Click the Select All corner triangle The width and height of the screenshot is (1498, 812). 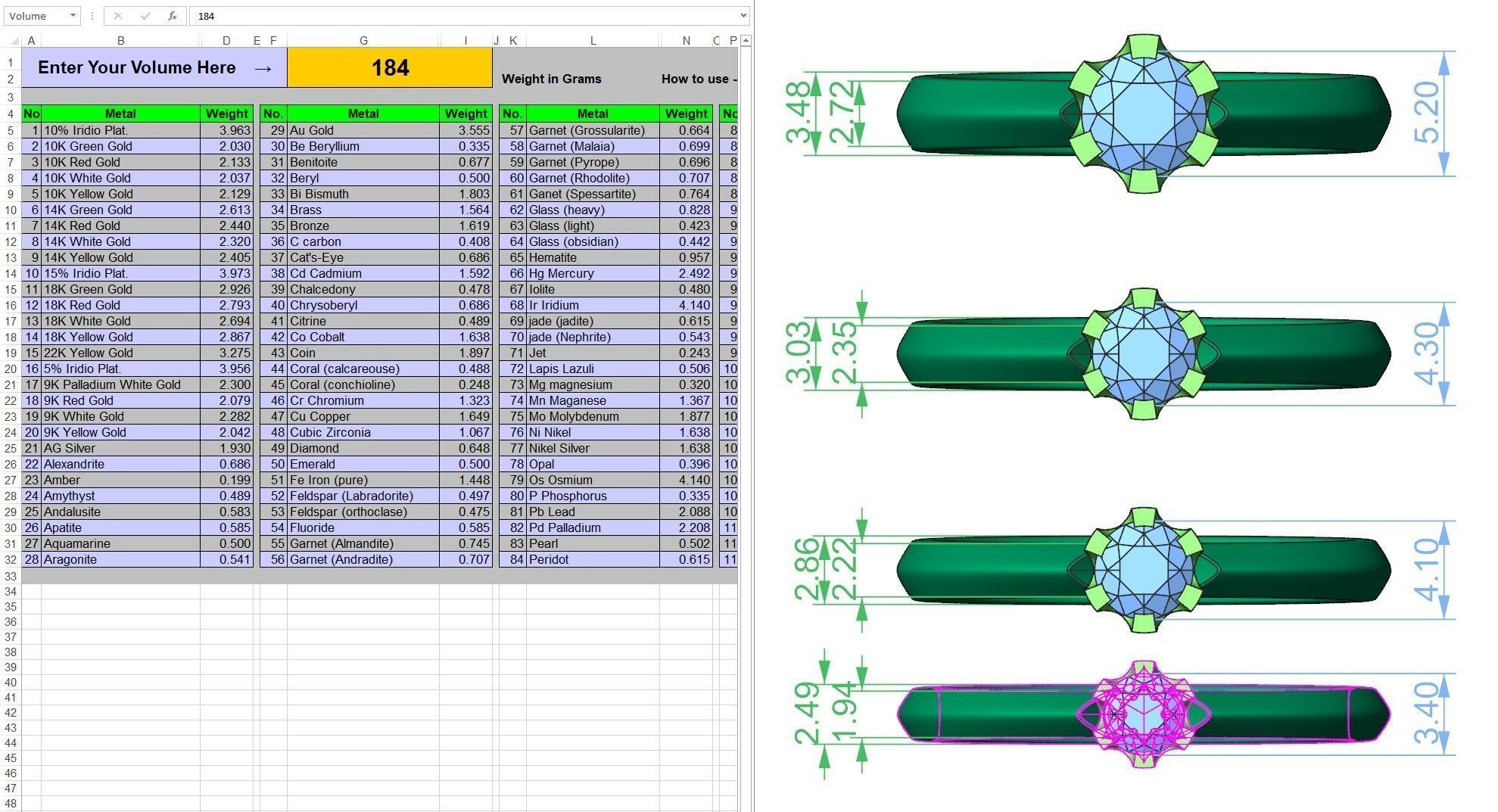tap(15, 41)
